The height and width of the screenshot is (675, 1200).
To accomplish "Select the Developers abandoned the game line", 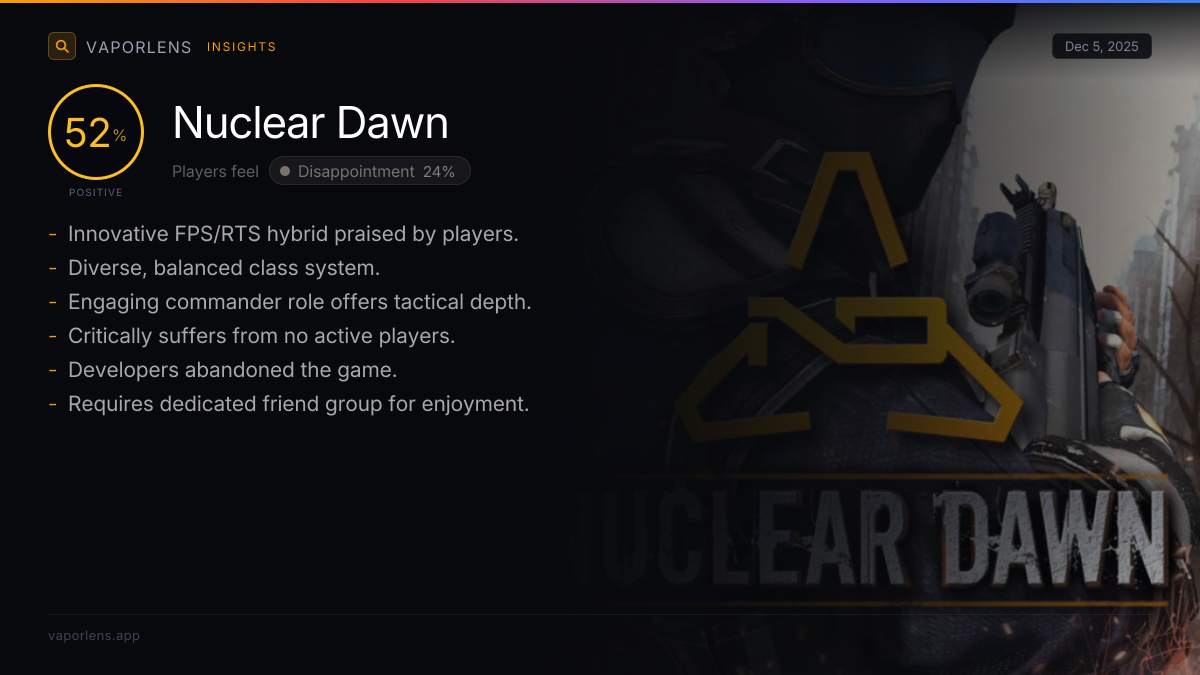I will click(232, 370).
